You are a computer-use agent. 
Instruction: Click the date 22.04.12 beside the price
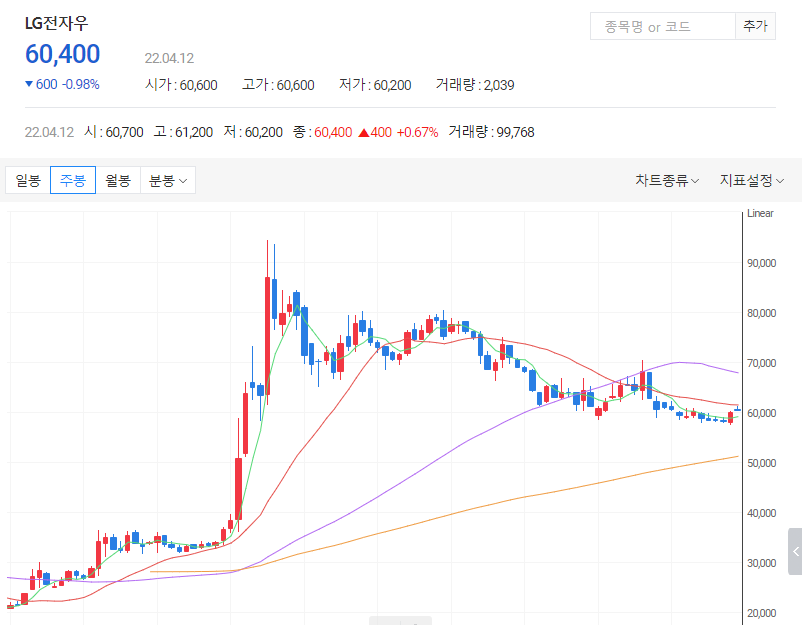point(169,58)
